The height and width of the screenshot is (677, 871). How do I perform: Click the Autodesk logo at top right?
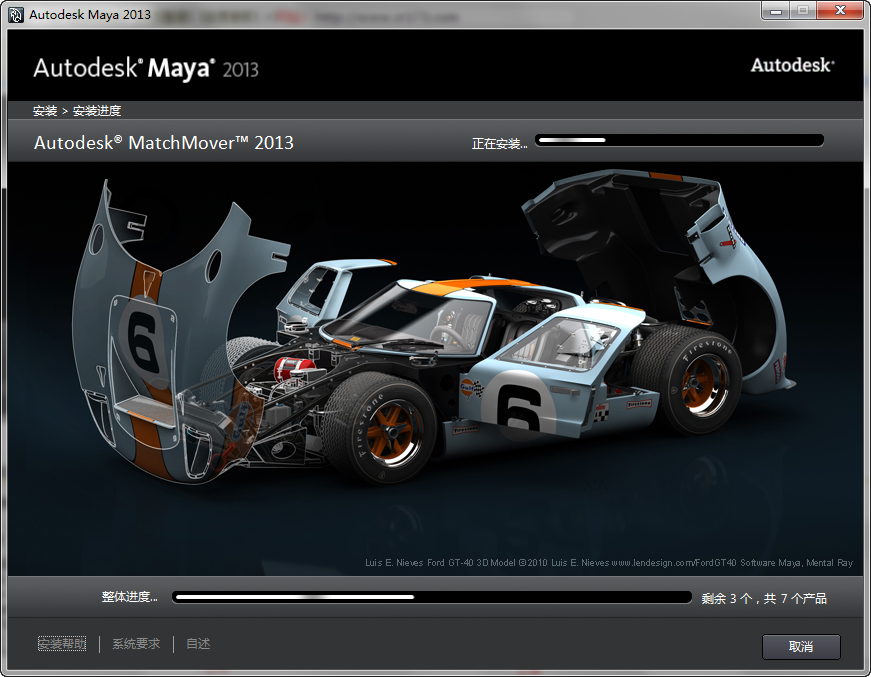(793, 66)
